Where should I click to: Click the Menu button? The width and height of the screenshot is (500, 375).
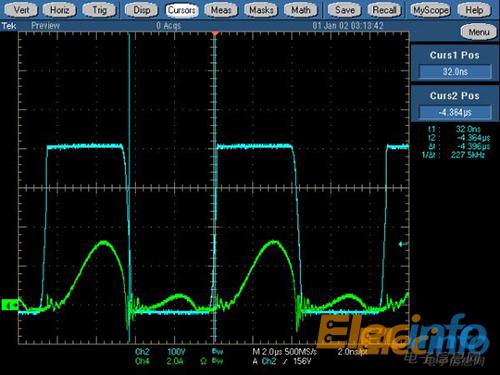[479, 32]
